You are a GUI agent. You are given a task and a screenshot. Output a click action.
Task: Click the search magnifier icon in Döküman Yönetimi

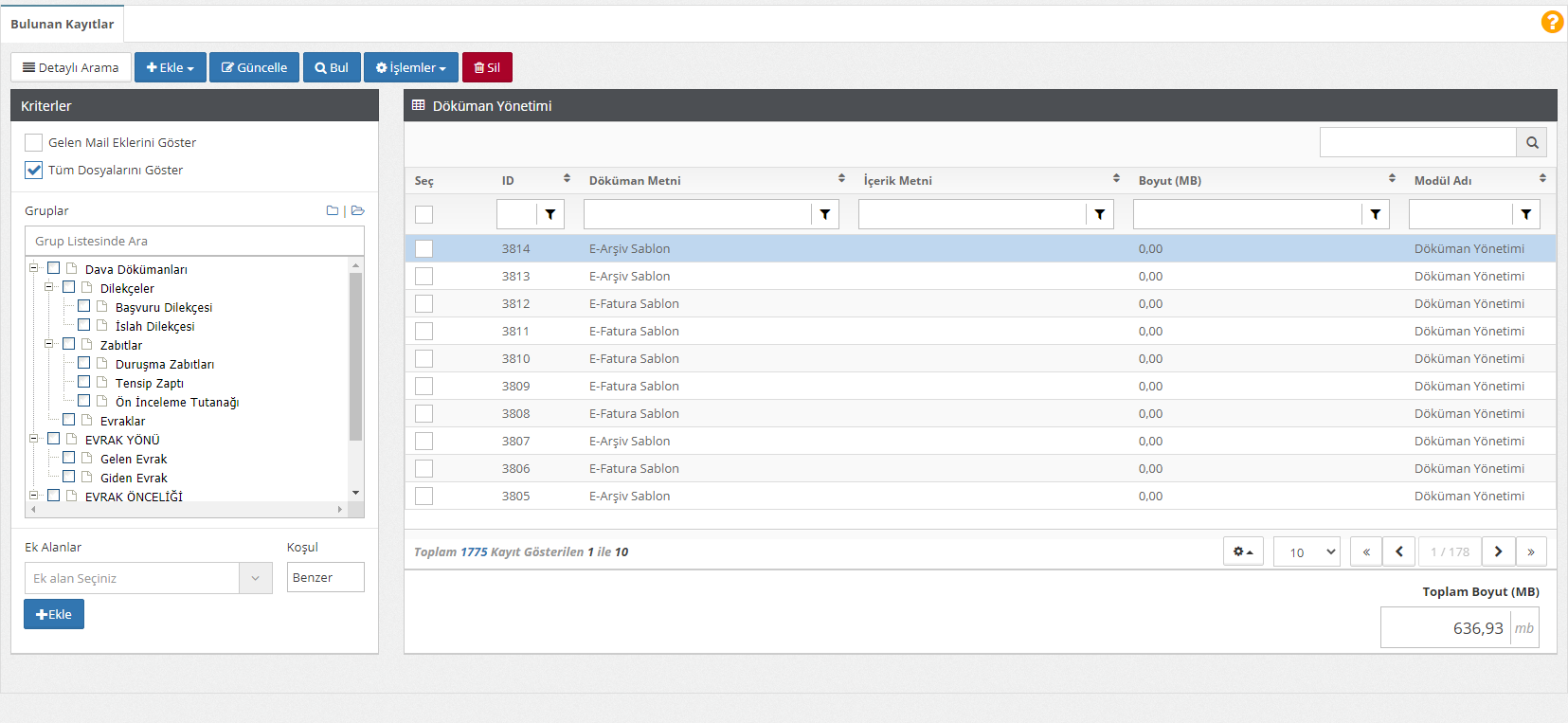pos(1532,143)
